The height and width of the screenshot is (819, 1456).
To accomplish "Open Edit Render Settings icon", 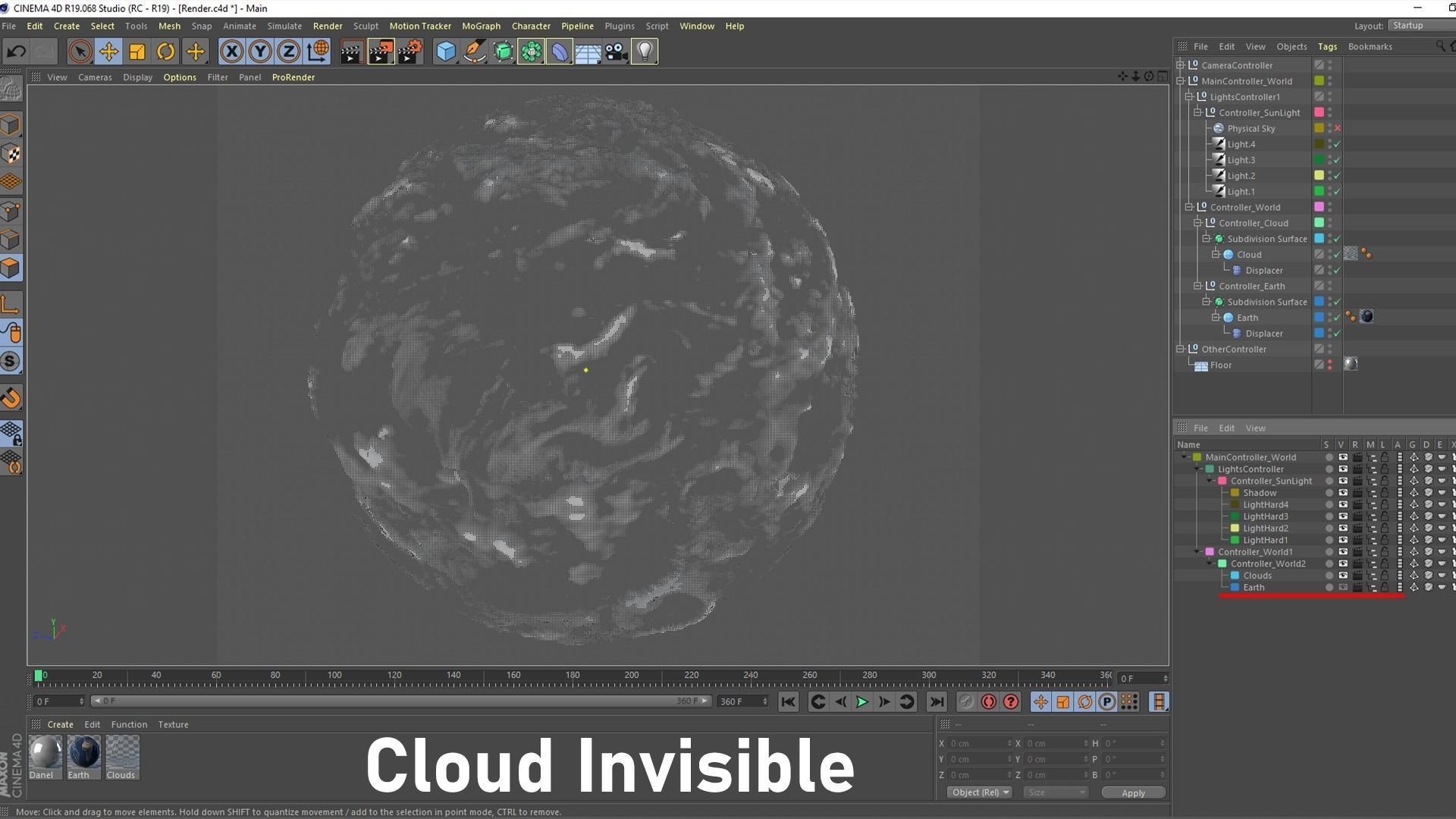I will (x=409, y=52).
